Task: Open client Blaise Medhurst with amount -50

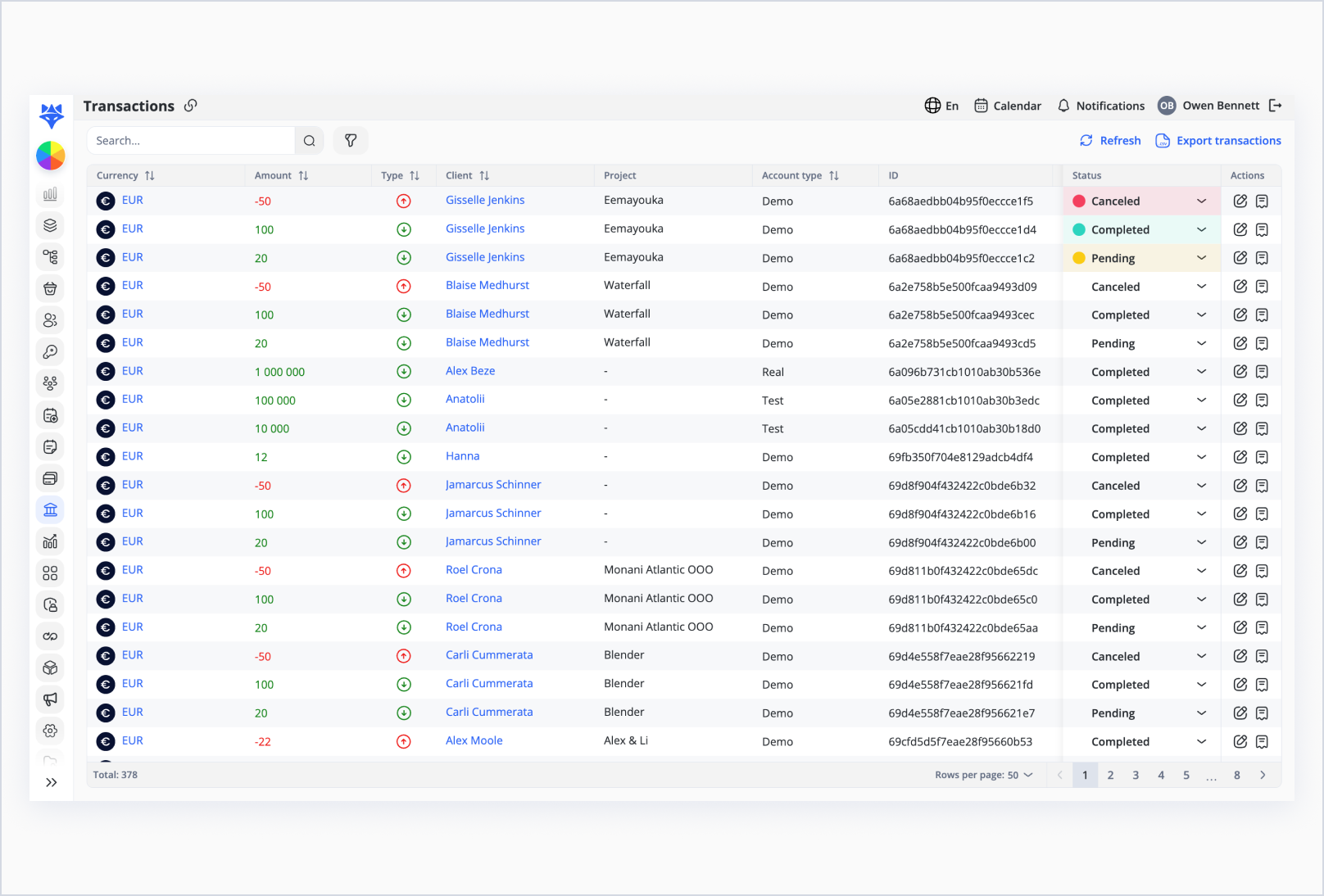Action: (487, 285)
